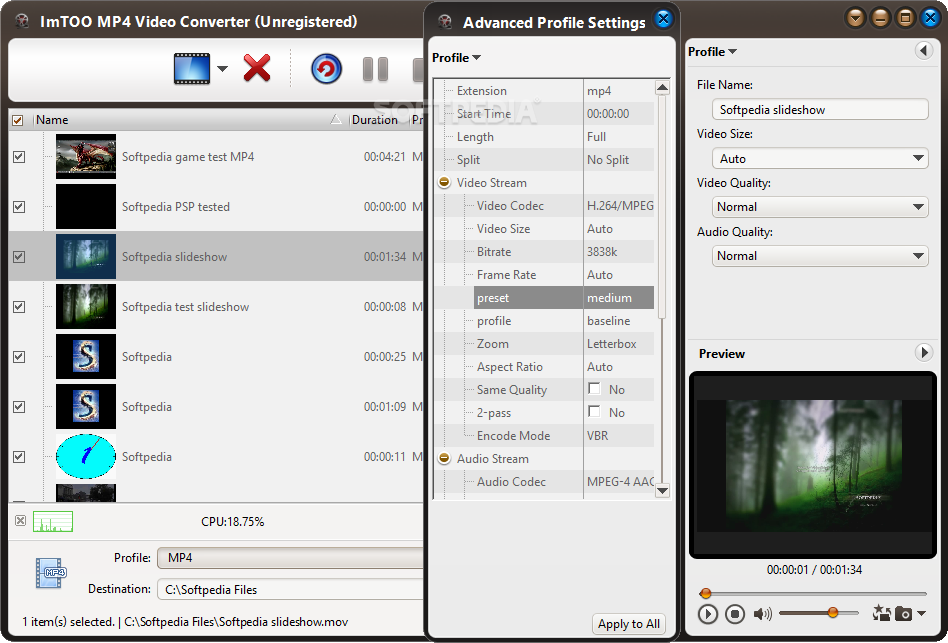Viewport: 948px width, 643px height.
Task: Click the Add video file filmstrip icon
Action: click(192, 68)
